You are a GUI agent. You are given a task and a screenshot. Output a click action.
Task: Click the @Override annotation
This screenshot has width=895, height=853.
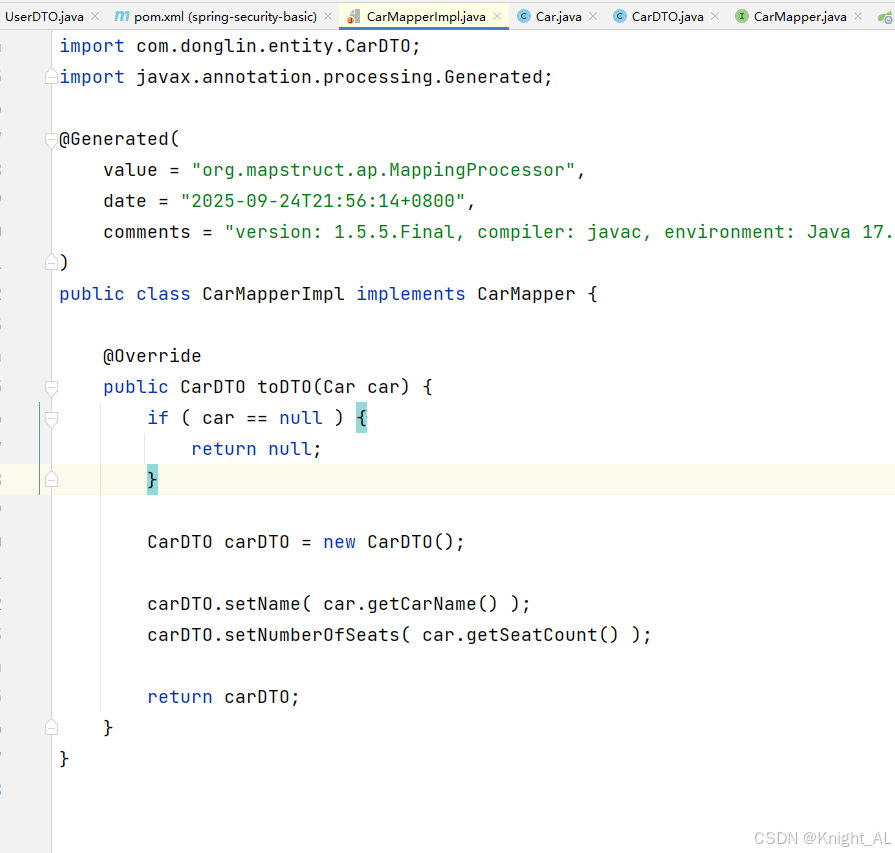pos(152,356)
